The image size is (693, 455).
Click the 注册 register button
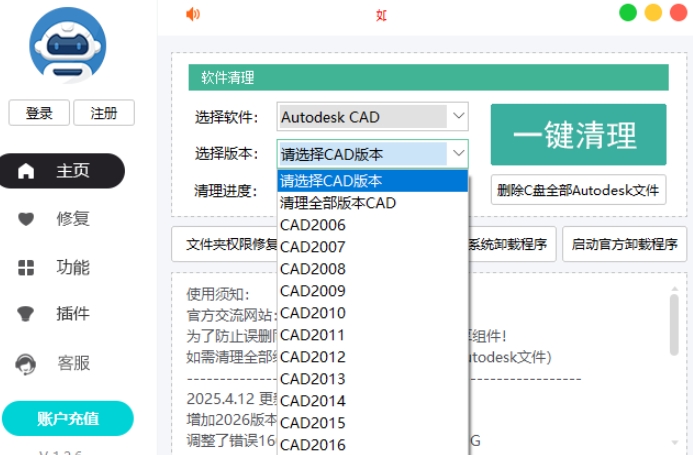[104, 113]
